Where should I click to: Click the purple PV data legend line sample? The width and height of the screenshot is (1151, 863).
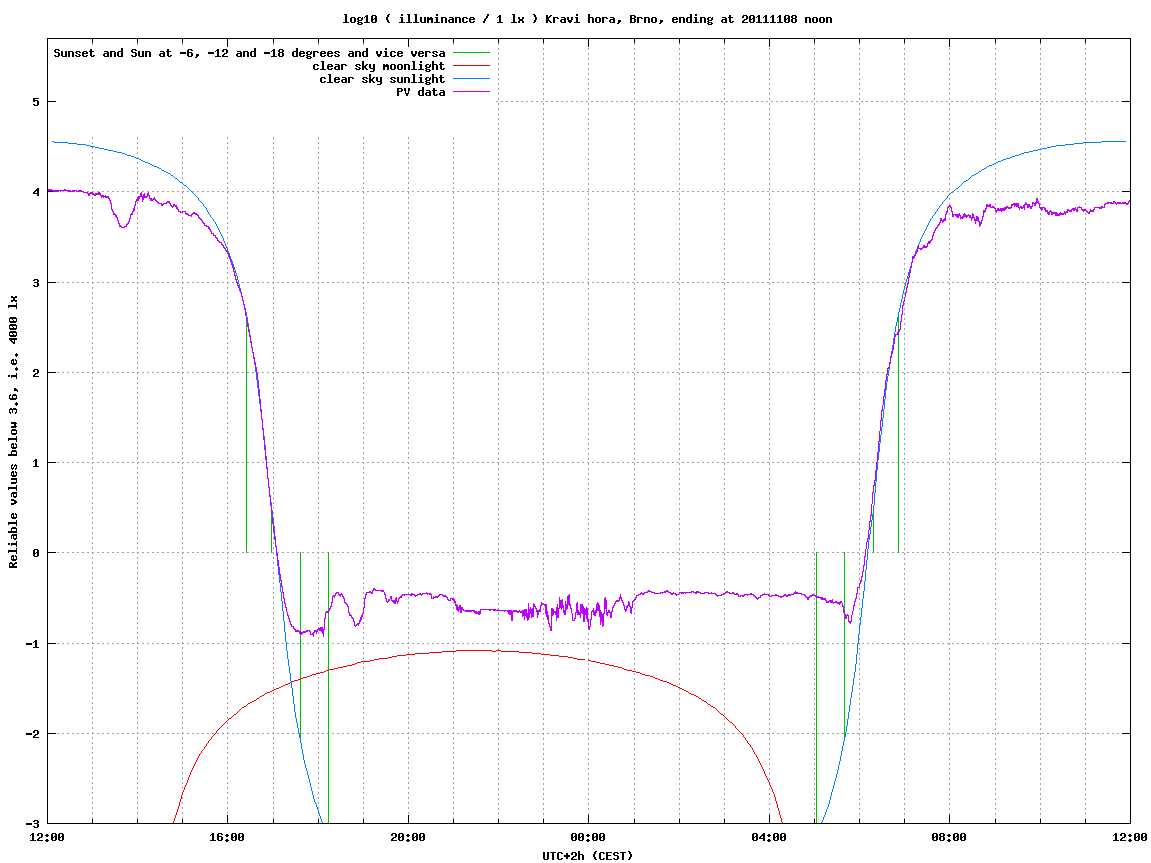471,92
